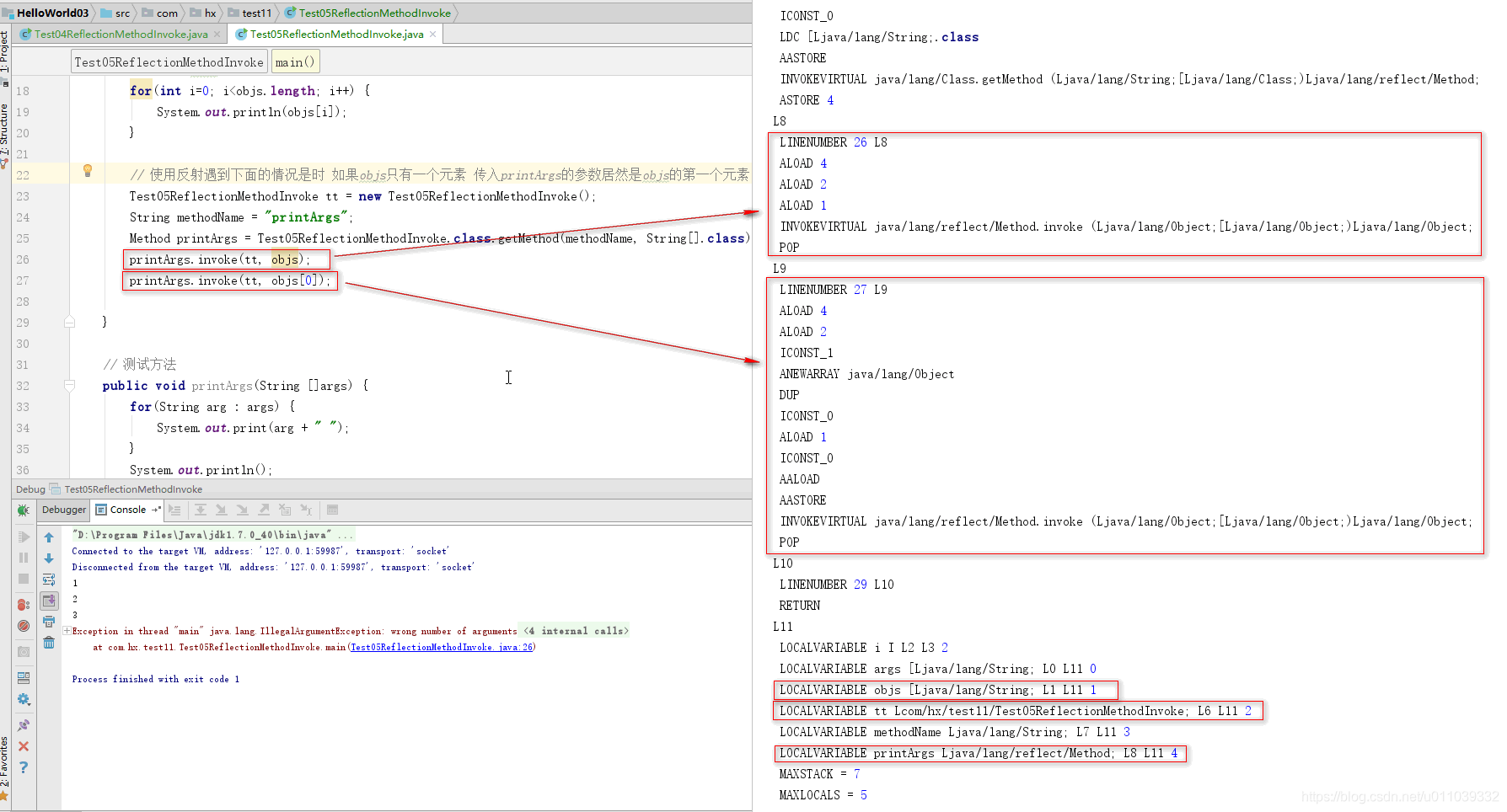This screenshot has width=1507, height=812.
Task: Click the Step Over icon
Action: coord(201,510)
